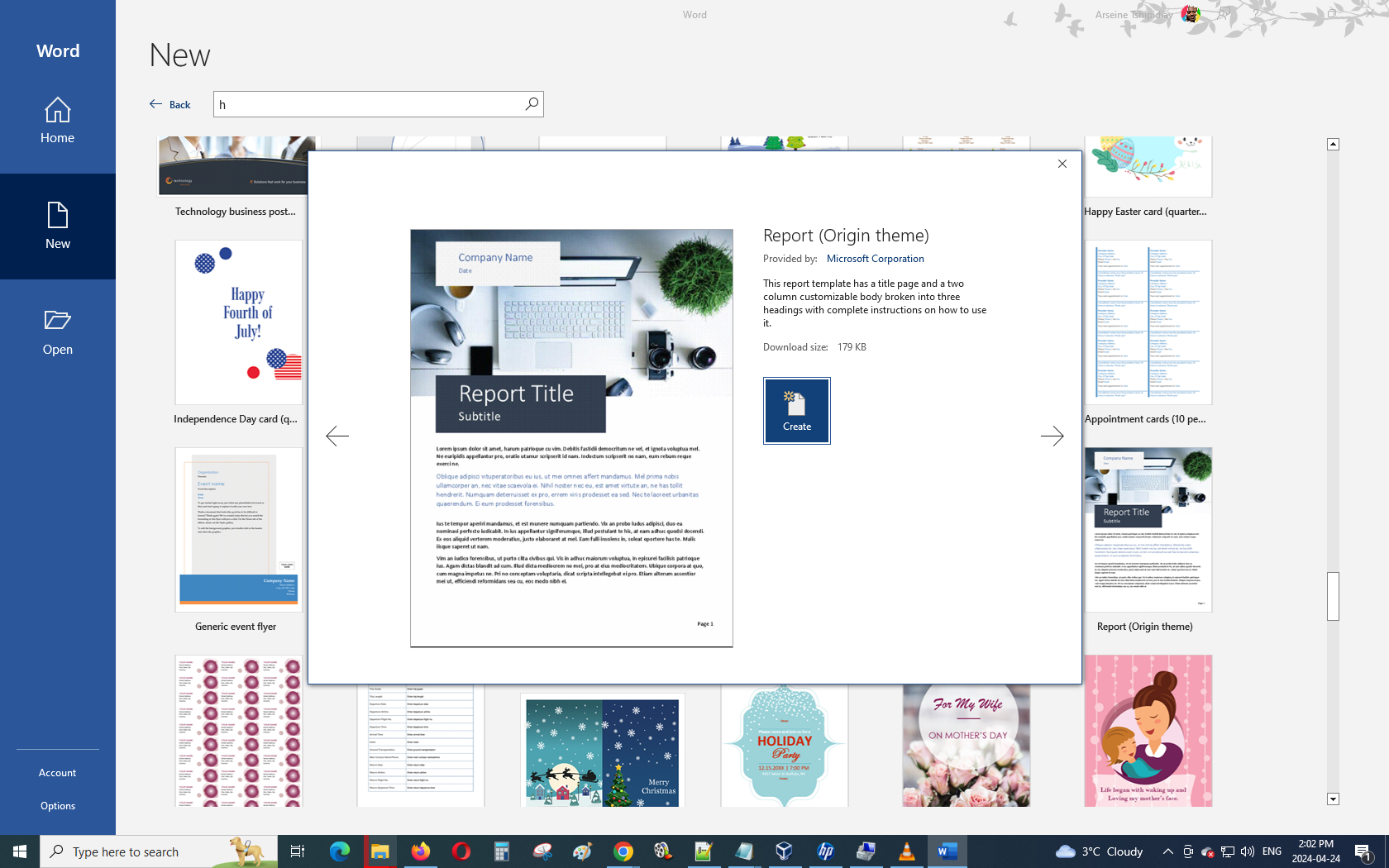Select the Generic event flyer template
This screenshot has width=1389, height=868.
(x=238, y=530)
